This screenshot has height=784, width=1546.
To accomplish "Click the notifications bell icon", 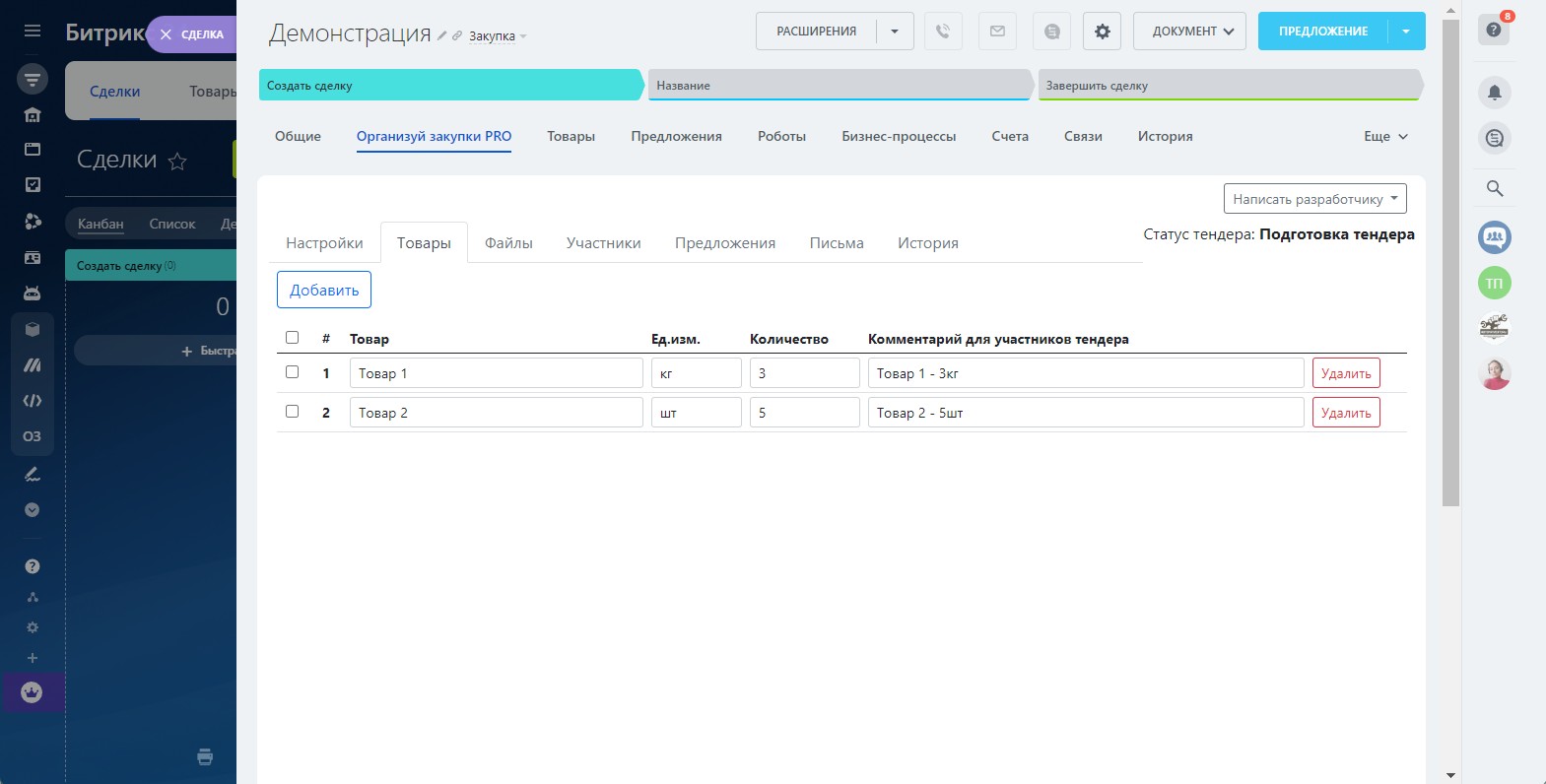I will 1494,93.
